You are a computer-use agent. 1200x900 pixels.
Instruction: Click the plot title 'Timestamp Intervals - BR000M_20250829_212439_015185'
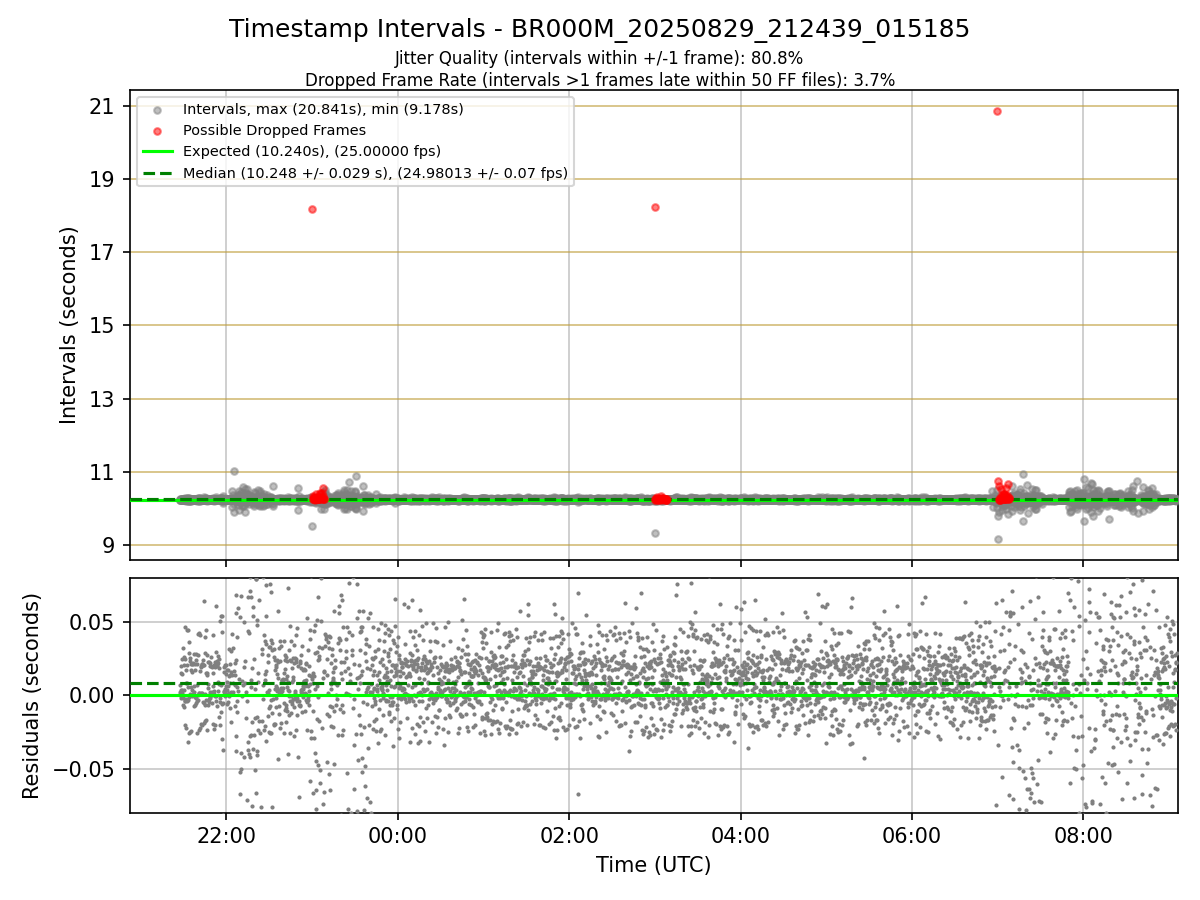point(599,29)
